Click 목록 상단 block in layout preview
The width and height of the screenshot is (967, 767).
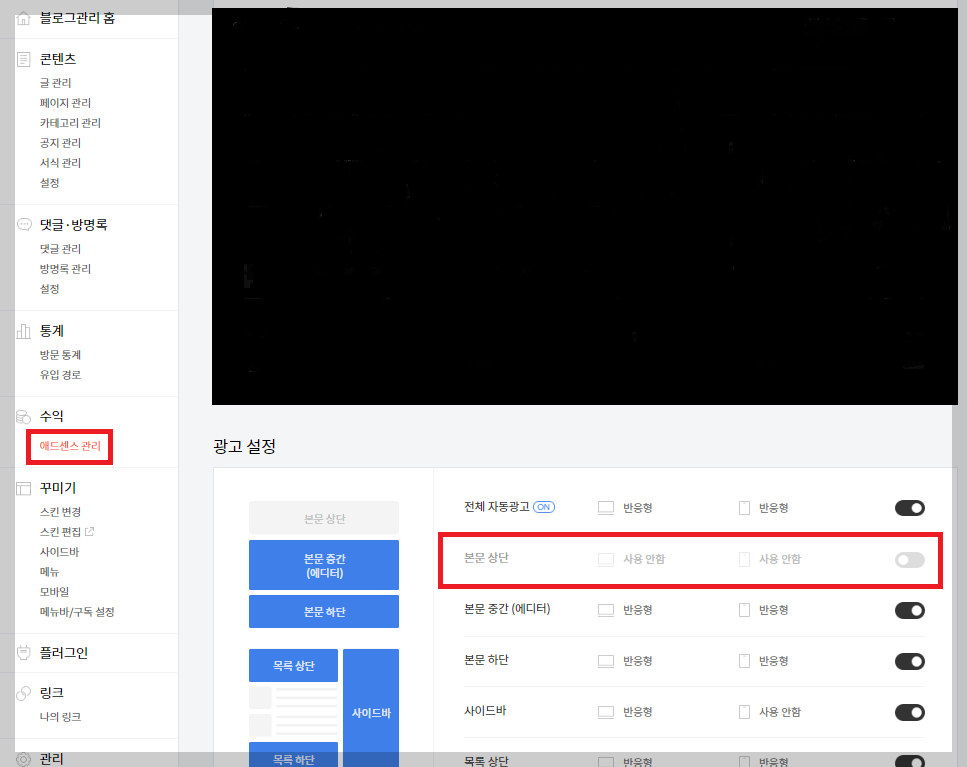tap(294, 666)
